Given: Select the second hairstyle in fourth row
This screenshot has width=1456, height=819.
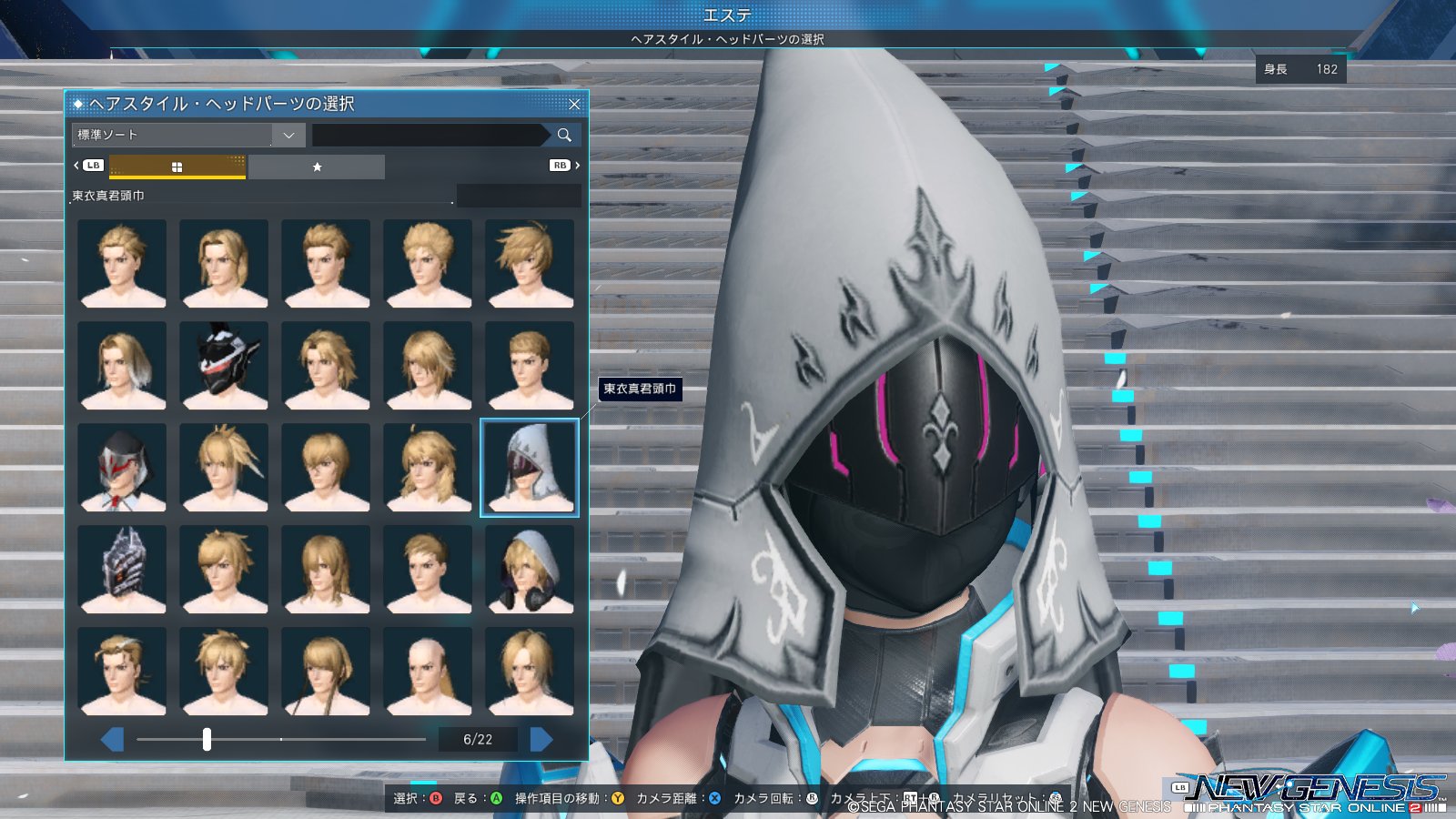Looking at the screenshot, I should (224, 569).
